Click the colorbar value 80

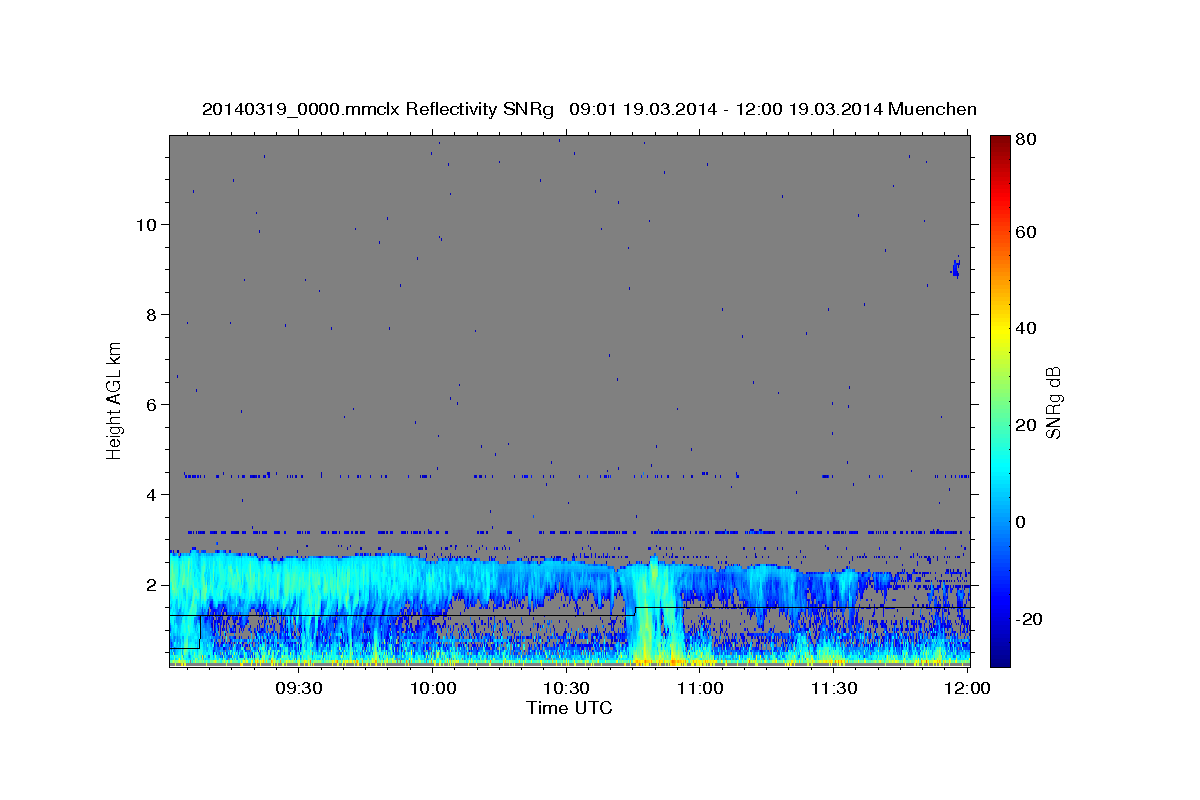point(1025,139)
